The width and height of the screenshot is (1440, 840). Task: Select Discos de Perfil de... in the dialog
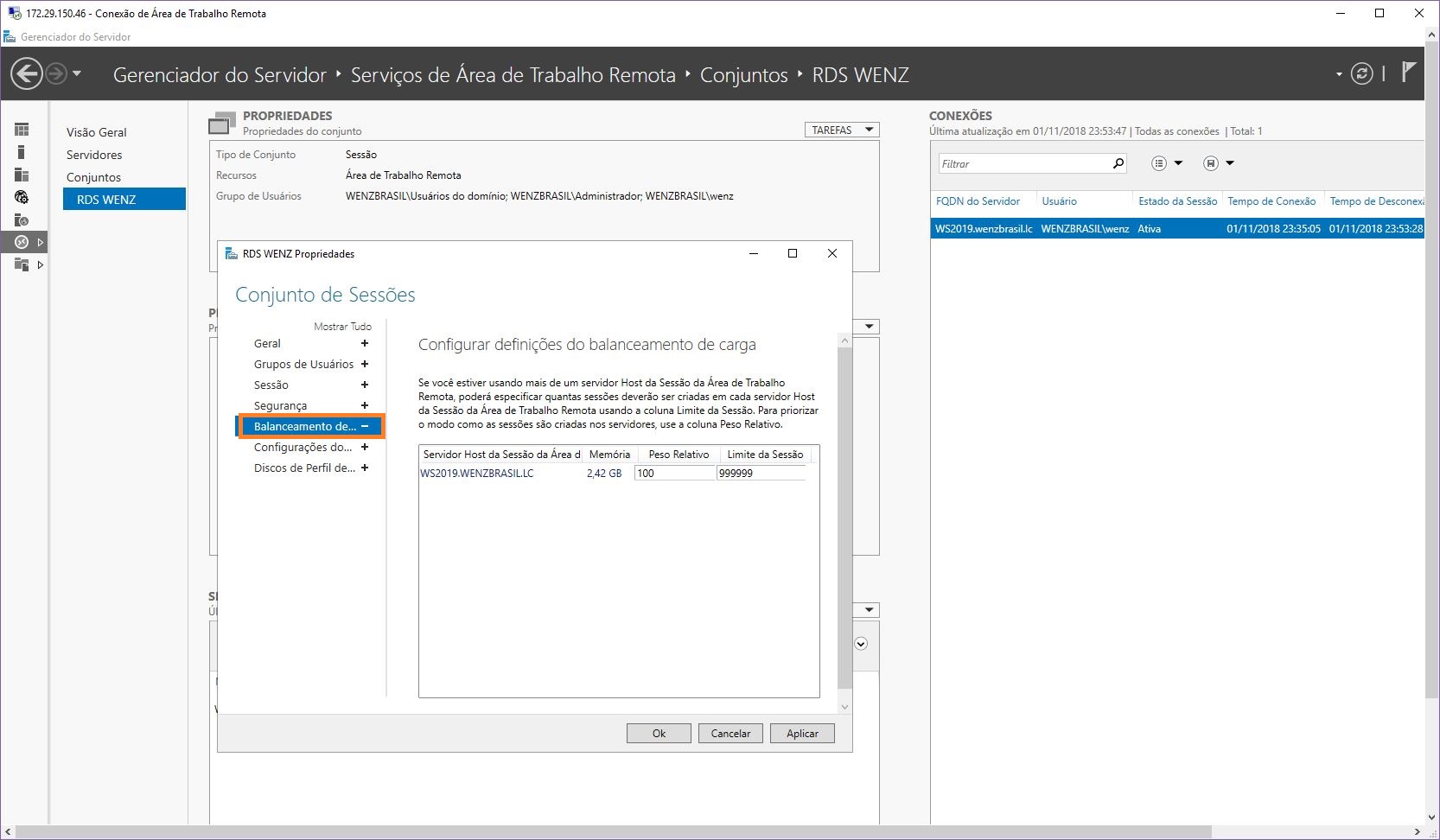point(304,468)
